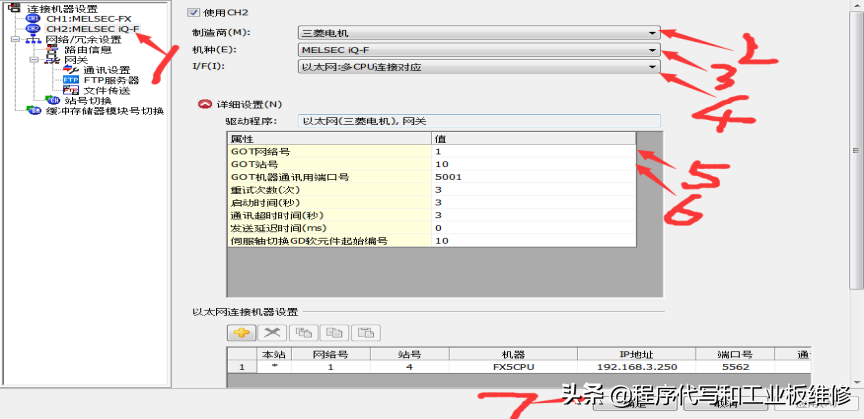Viewport: 864px width, 419px height.
Task: Click the 机器 column header
Action: [x=513, y=353]
